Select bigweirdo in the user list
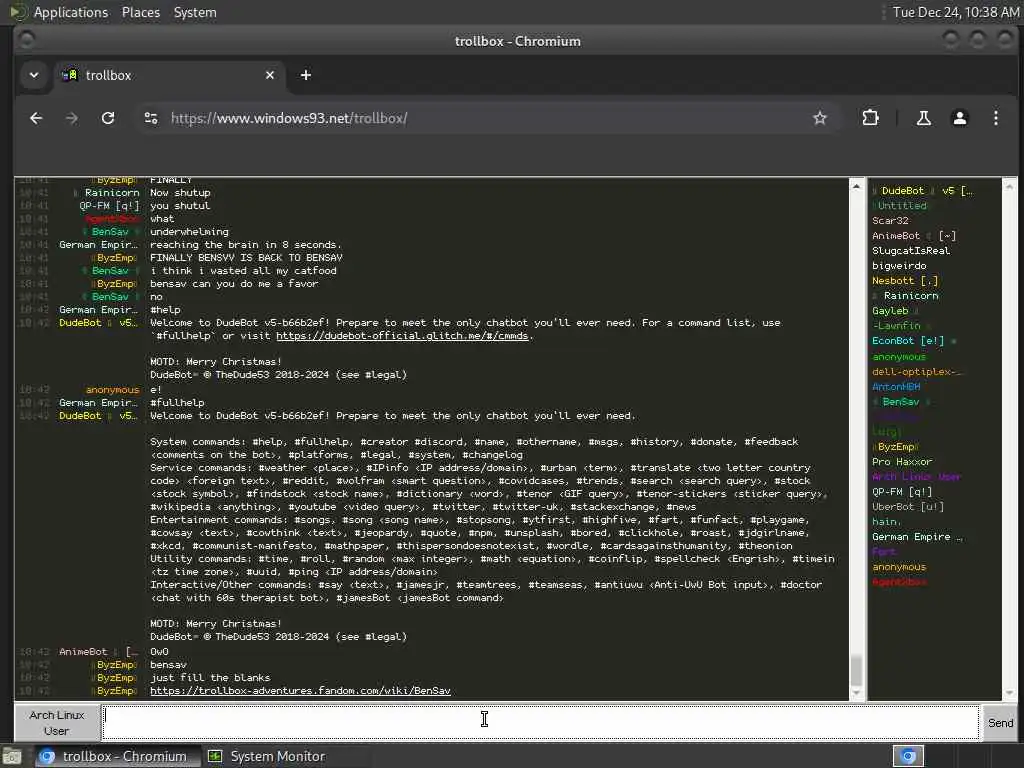The width and height of the screenshot is (1024, 768). [x=899, y=266]
